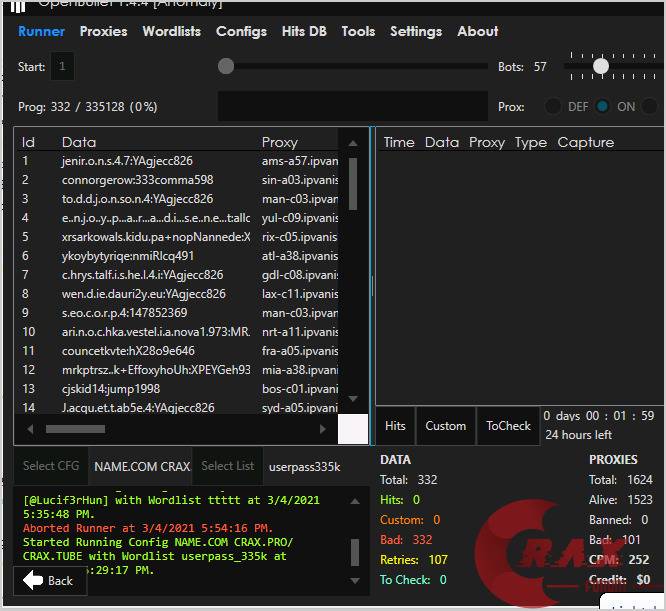Screen dimensions: 666x611
Task: Click the hits Time column header
Action: 399,142
